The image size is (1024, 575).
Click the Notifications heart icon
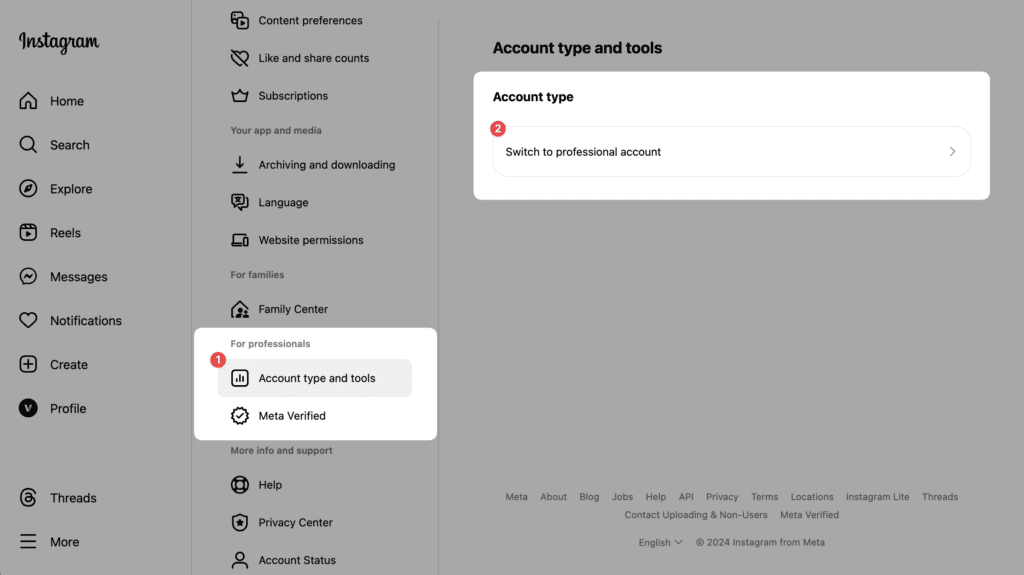(x=28, y=320)
